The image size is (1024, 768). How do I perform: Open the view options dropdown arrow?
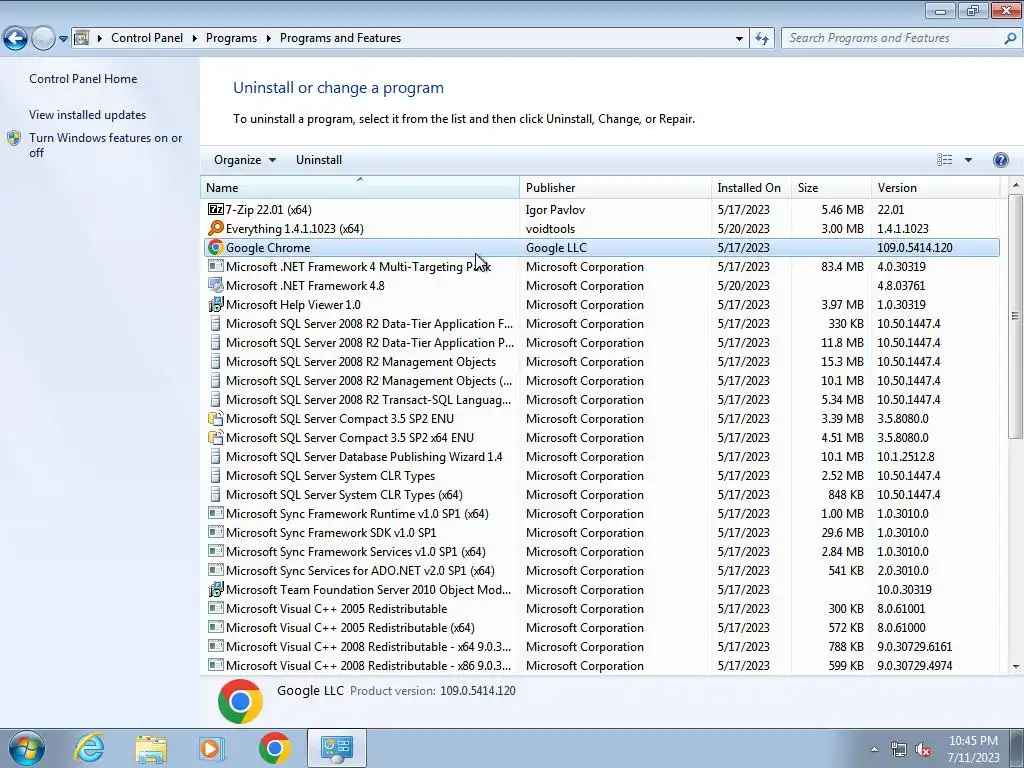coord(968,160)
